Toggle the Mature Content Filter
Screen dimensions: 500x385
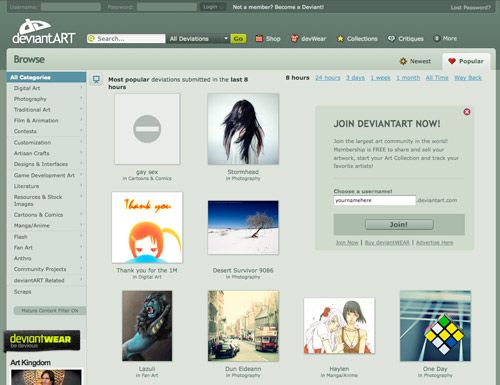point(50,310)
